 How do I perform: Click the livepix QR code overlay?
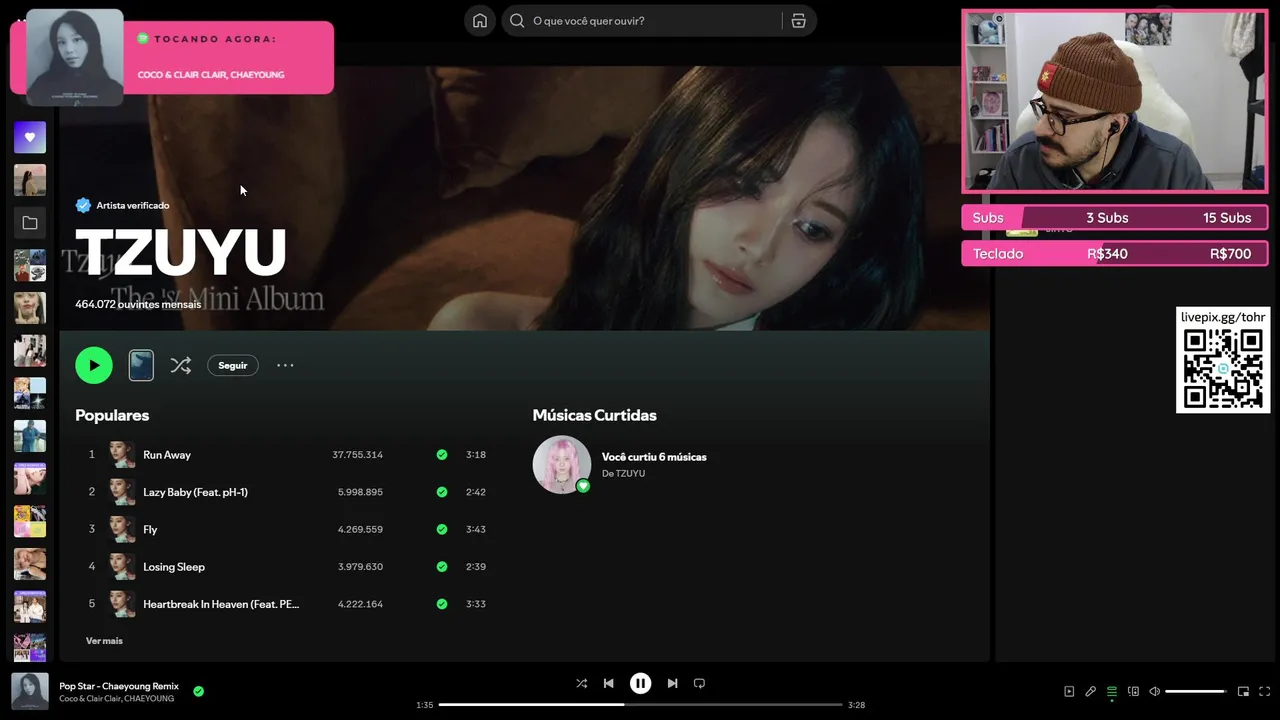1223,369
